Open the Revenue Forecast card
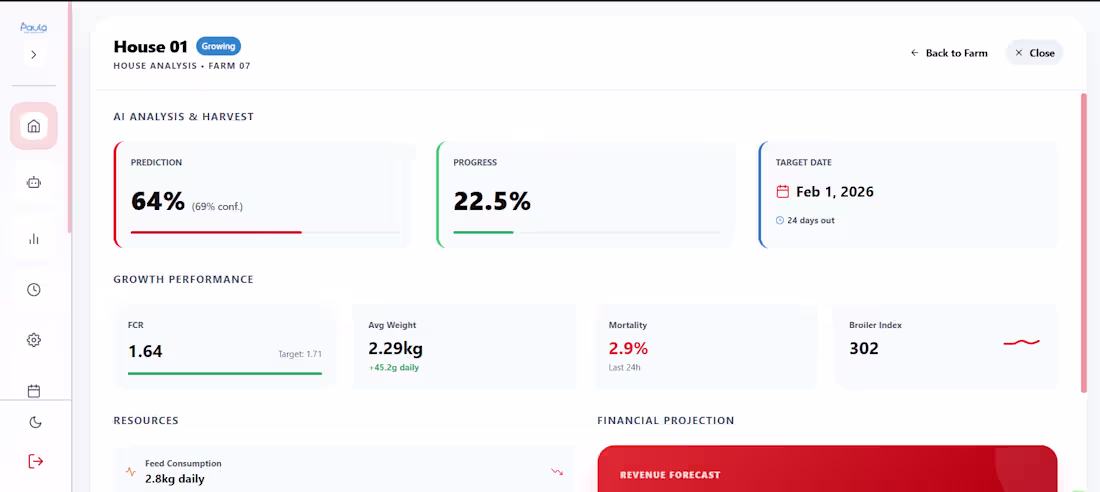1100x492 pixels. click(x=827, y=469)
